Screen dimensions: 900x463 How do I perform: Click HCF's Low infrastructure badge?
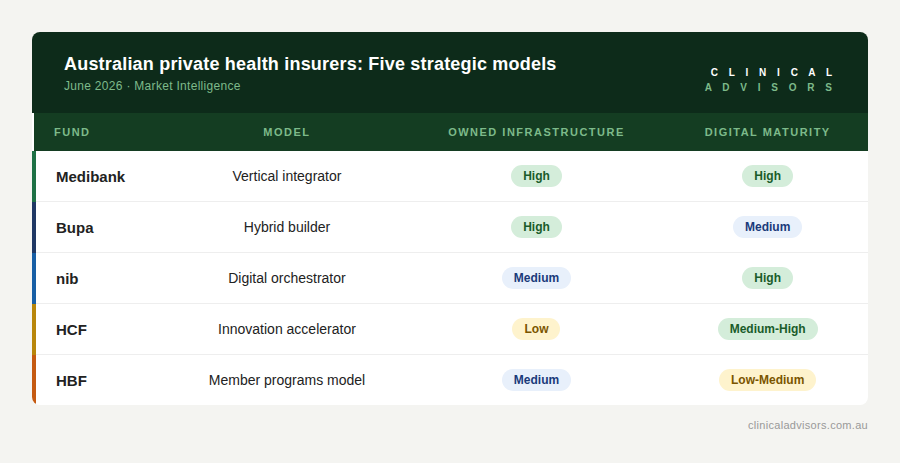pyautogui.click(x=536, y=329)
